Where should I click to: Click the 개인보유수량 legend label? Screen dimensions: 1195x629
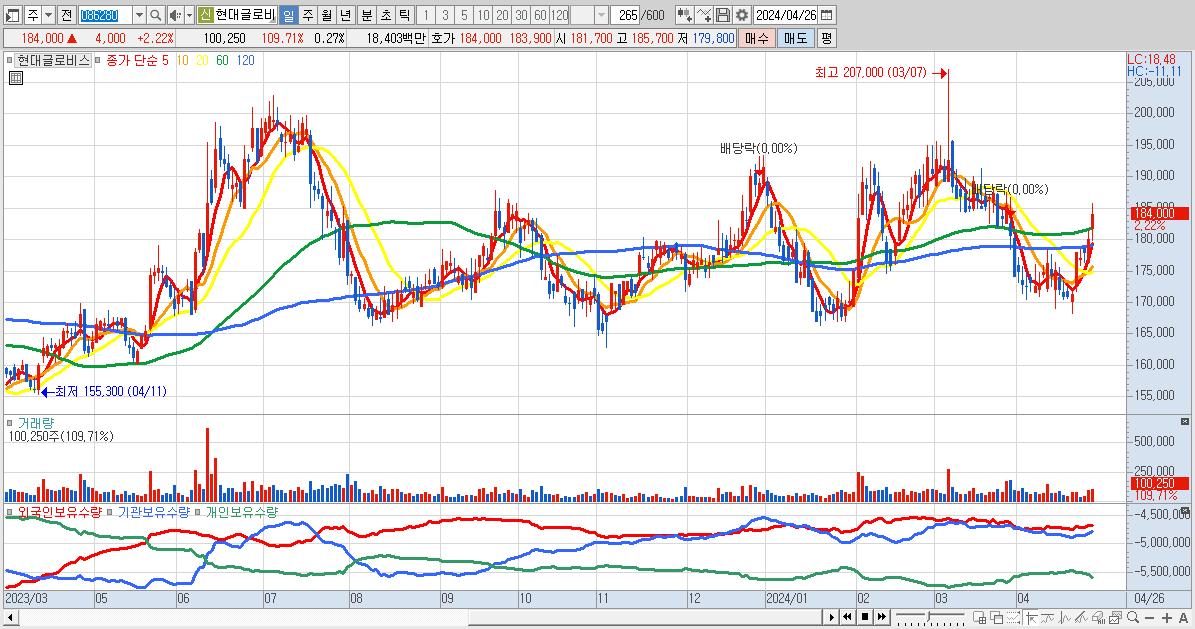pos(242,512)
